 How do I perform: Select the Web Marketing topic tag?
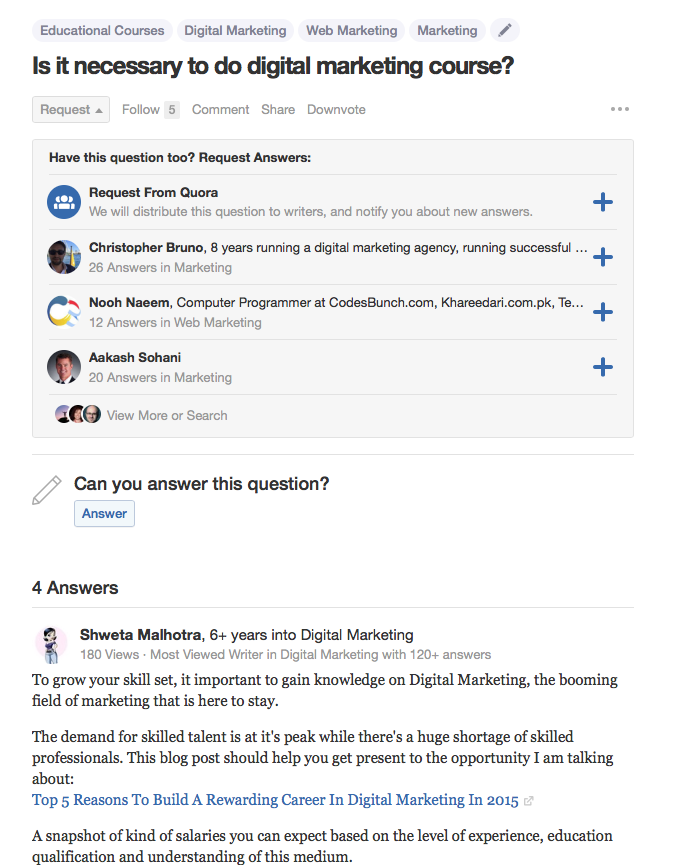pos(351,30)
